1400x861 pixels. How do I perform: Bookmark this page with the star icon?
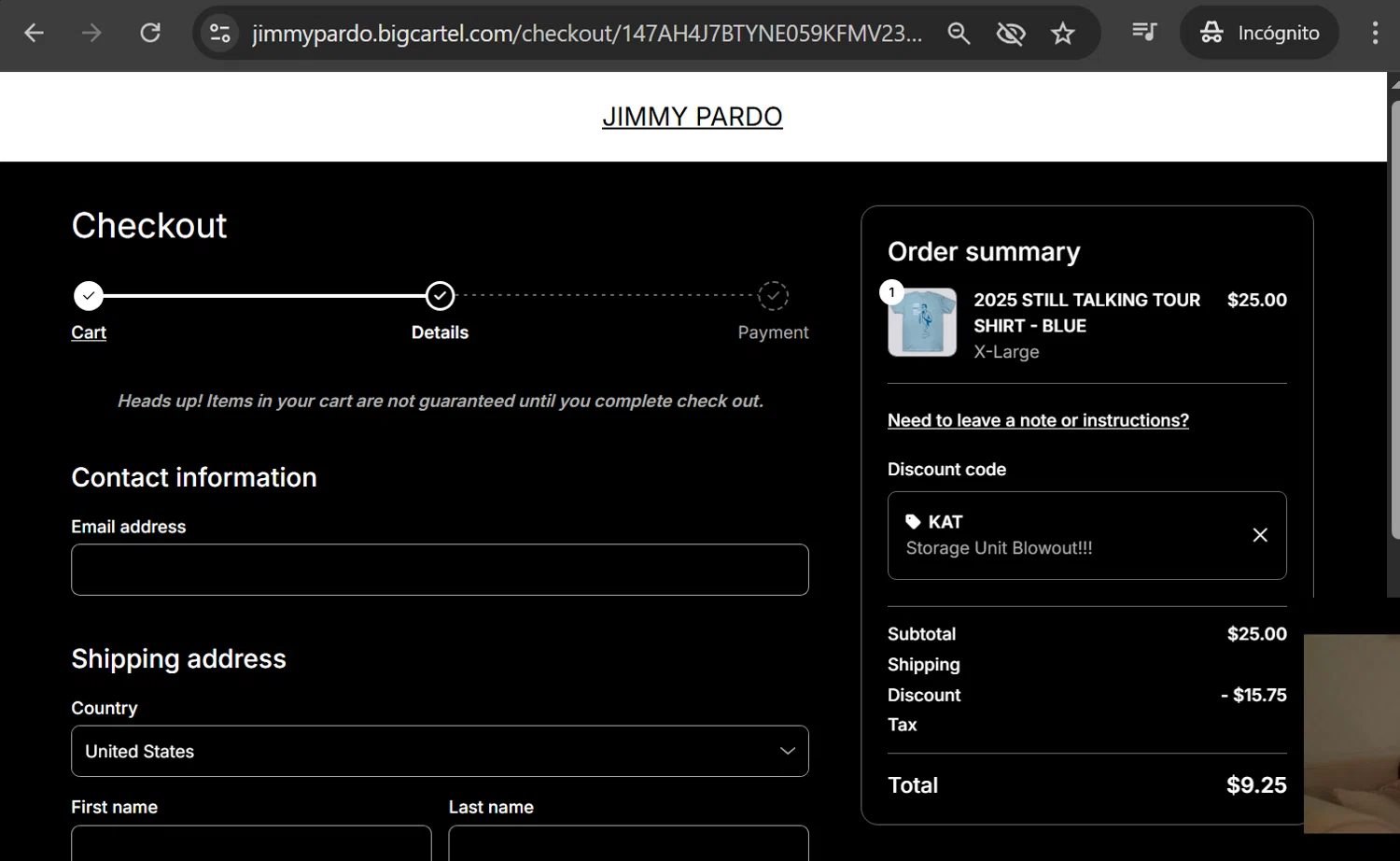[x=1063, y=34]
